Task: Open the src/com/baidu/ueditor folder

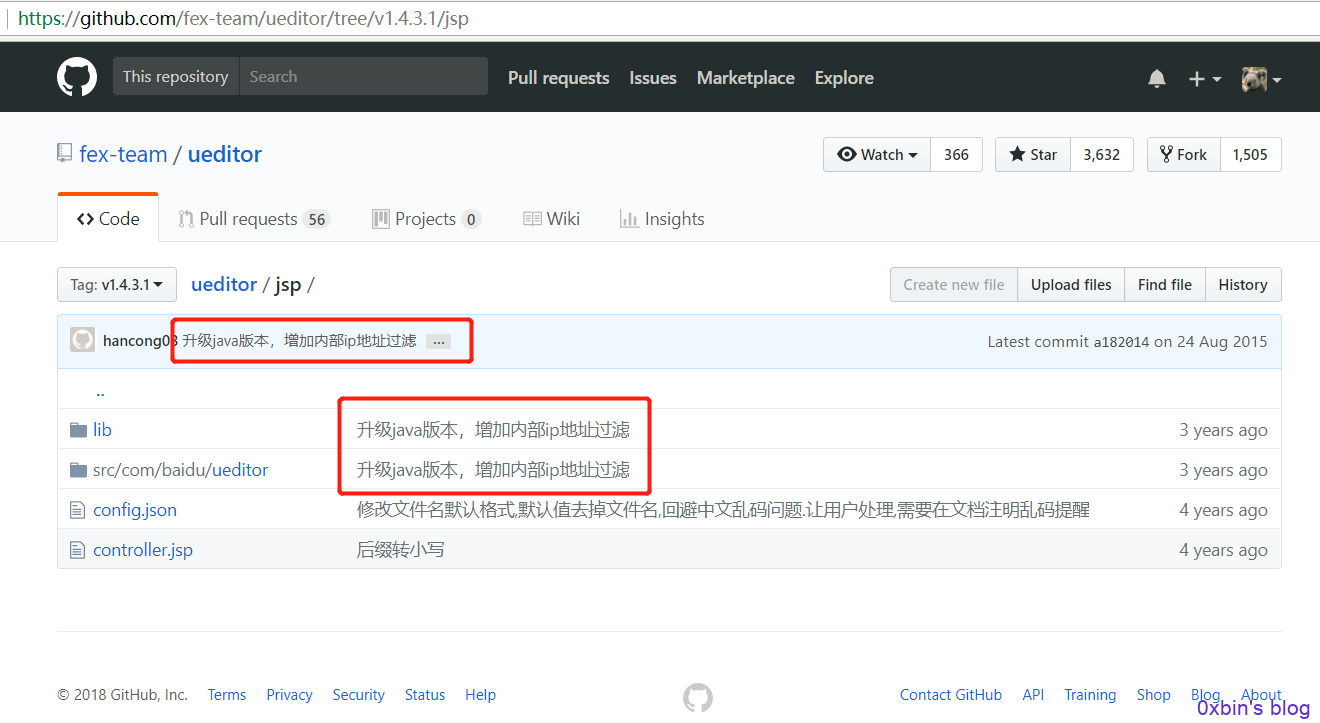Action: [x=180, y=470]
